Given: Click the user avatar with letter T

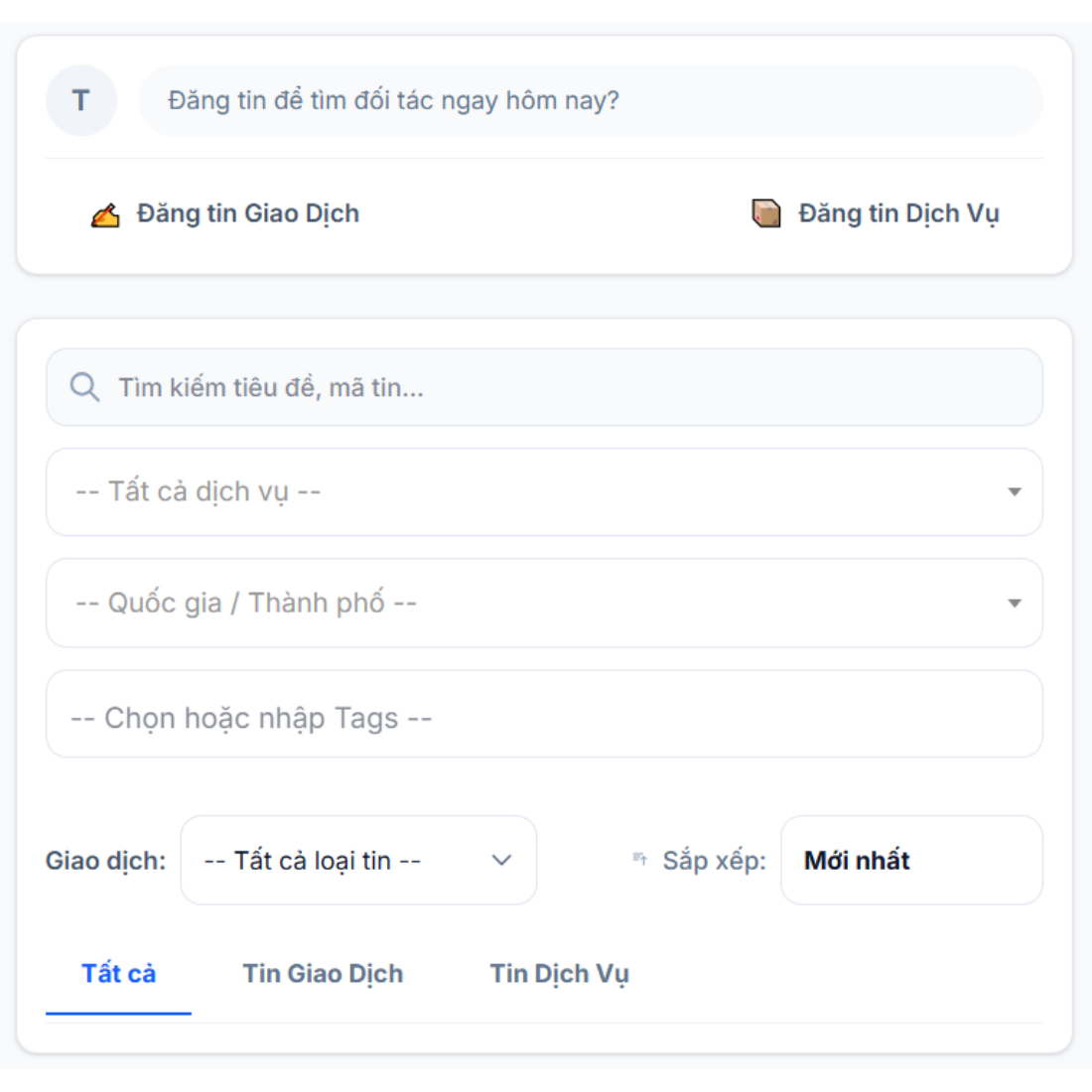Looking at the screenshot, I should [81, 100].
